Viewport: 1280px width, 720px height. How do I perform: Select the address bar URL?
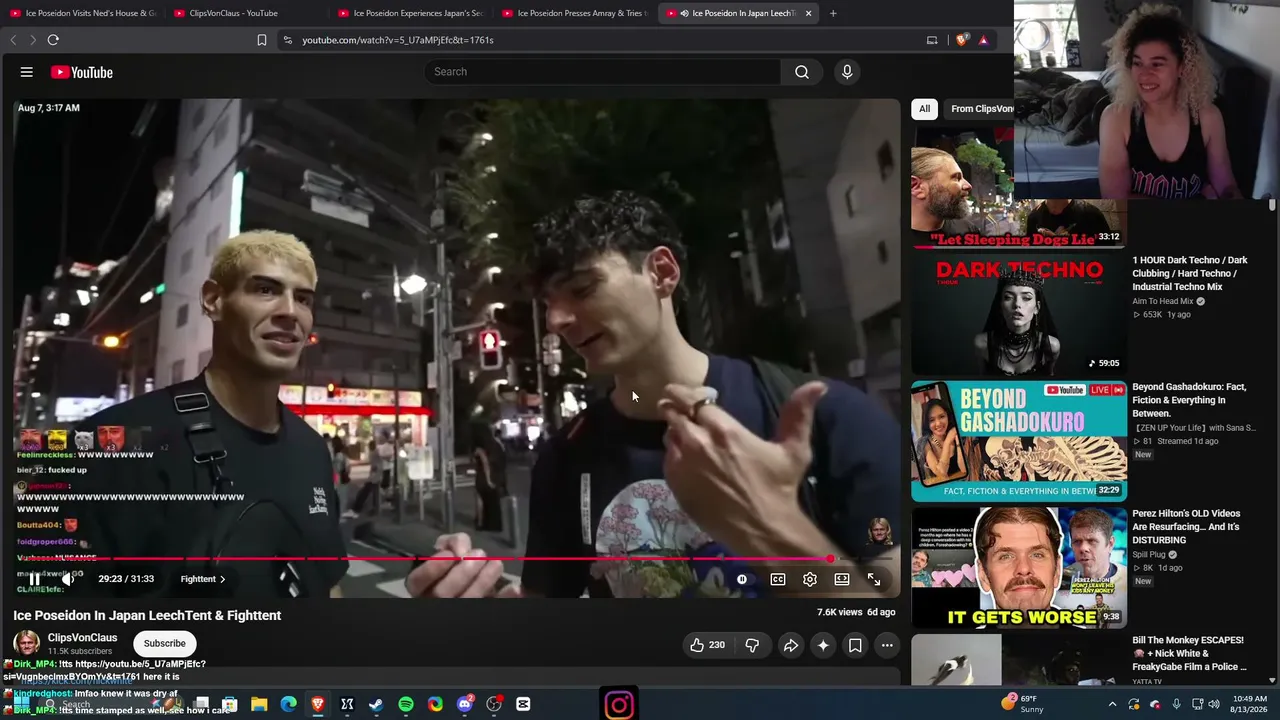coord(398,40)
